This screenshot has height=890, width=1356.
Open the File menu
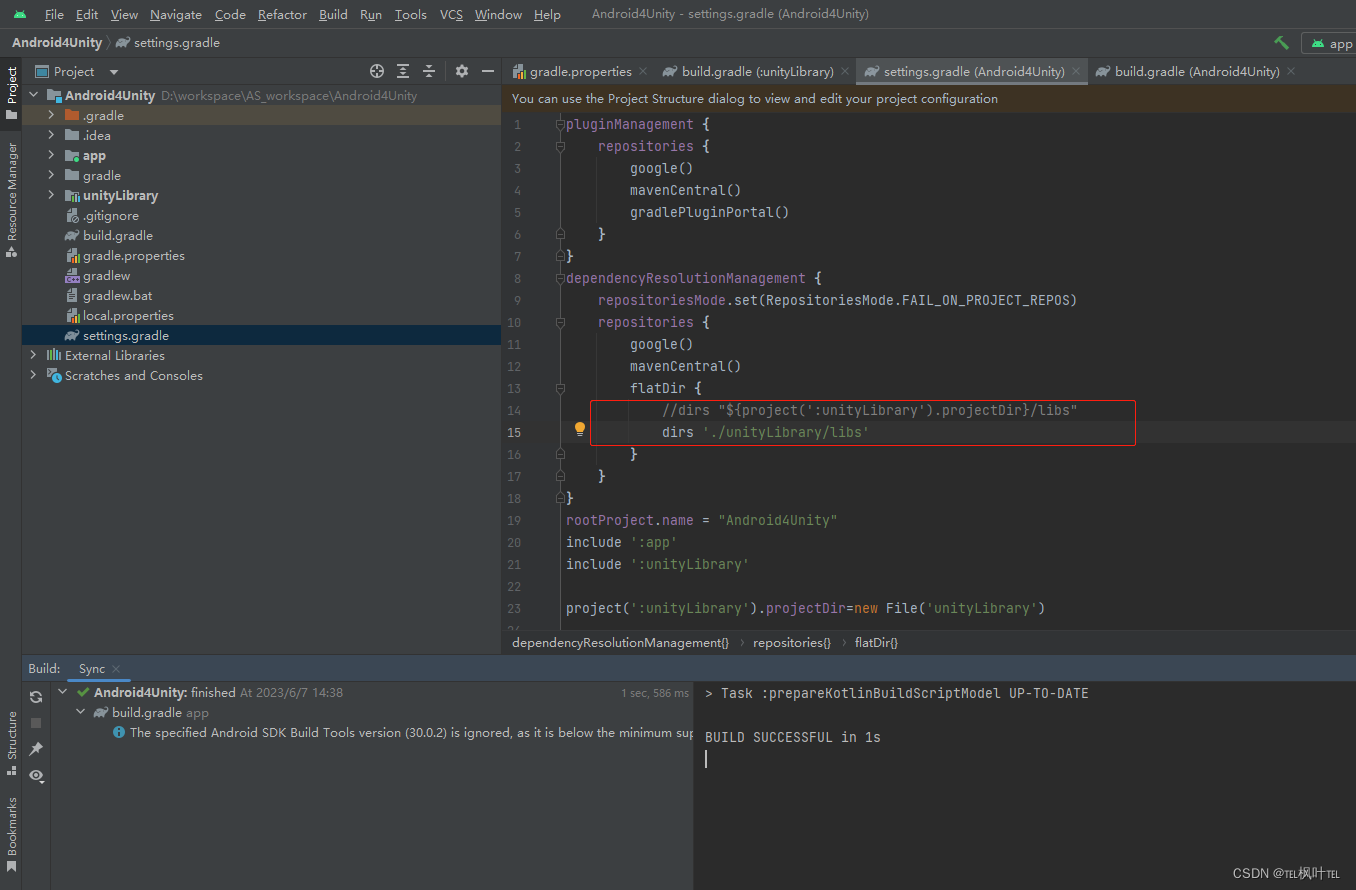tap(54, 14)
